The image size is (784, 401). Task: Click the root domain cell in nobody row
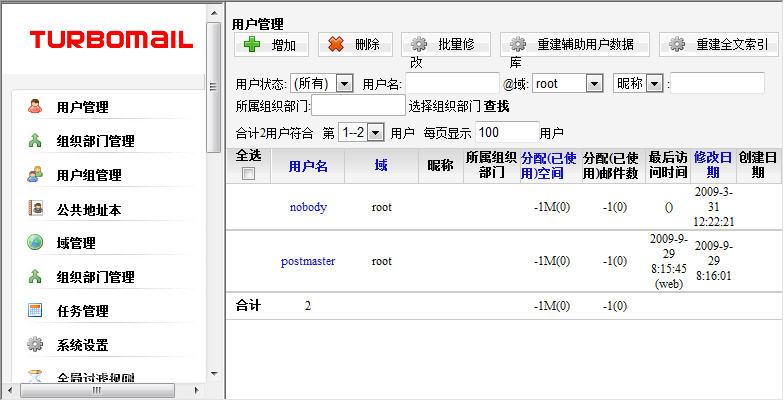(x=382, y=207)
